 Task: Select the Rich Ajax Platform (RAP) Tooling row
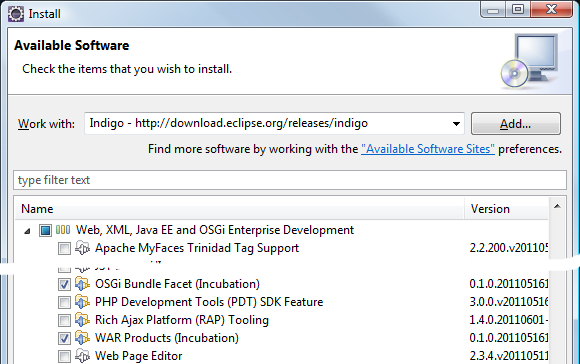tap(182, 320)
